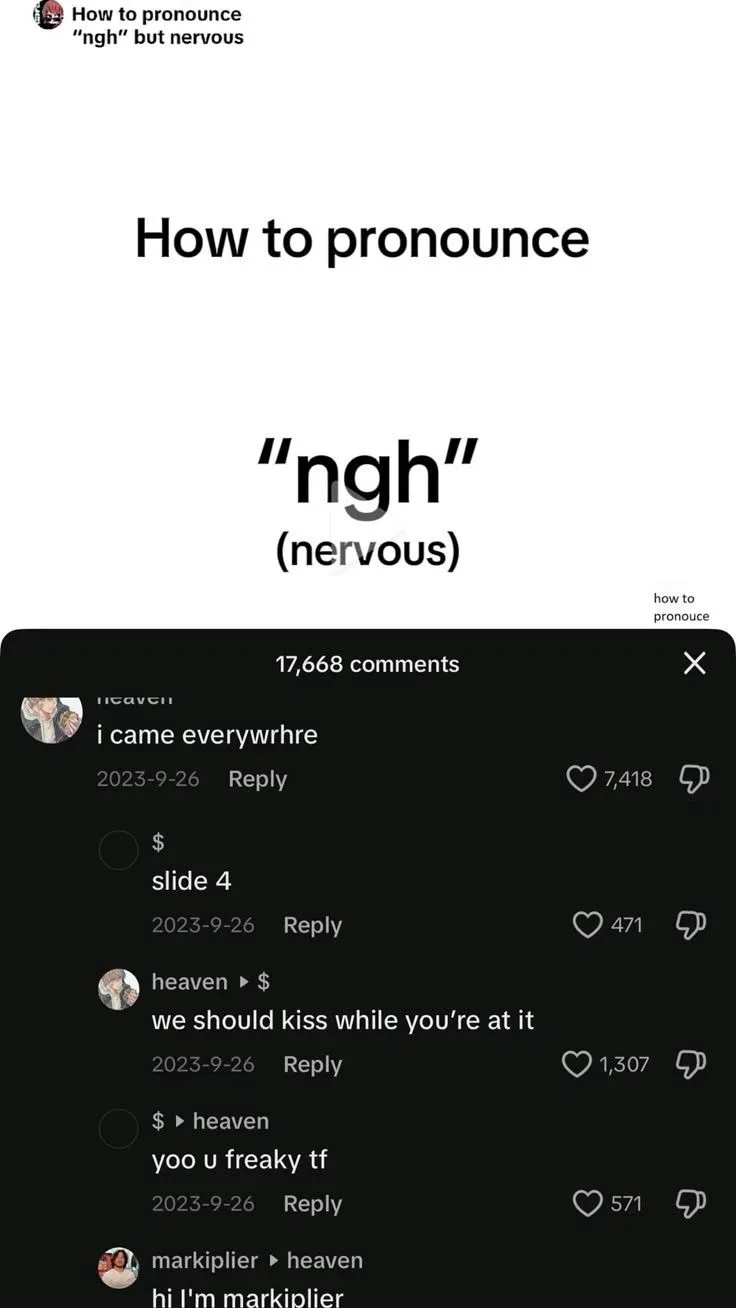736x1308 pixels.
Task: Like the 'slide 4' comment
Action: tap(588, 924)
